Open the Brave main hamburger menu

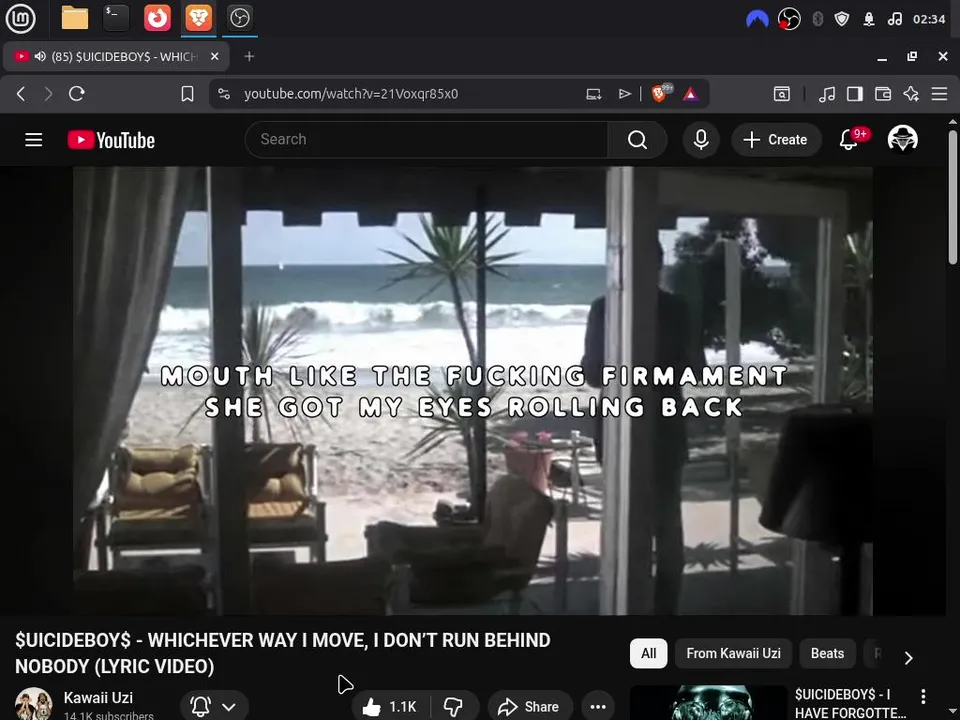pos(939,94)
